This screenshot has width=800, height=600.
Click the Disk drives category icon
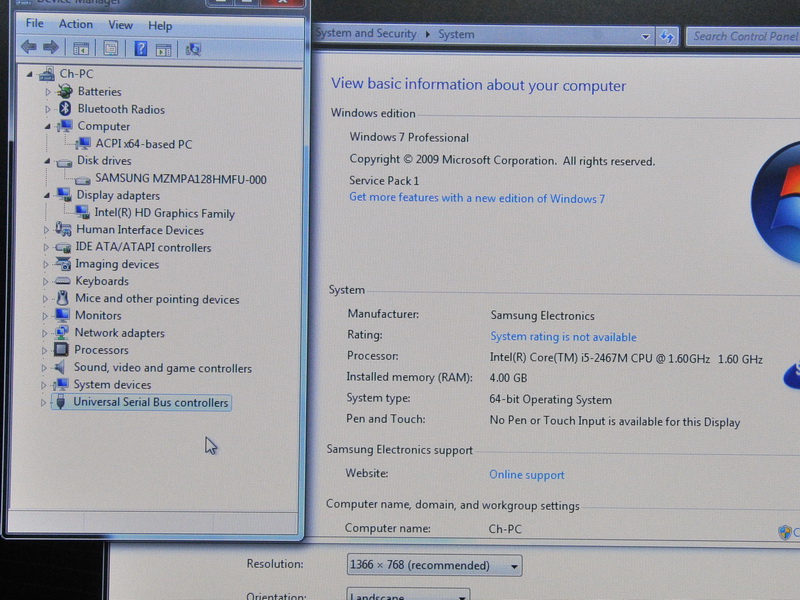[x=64, y=162]
